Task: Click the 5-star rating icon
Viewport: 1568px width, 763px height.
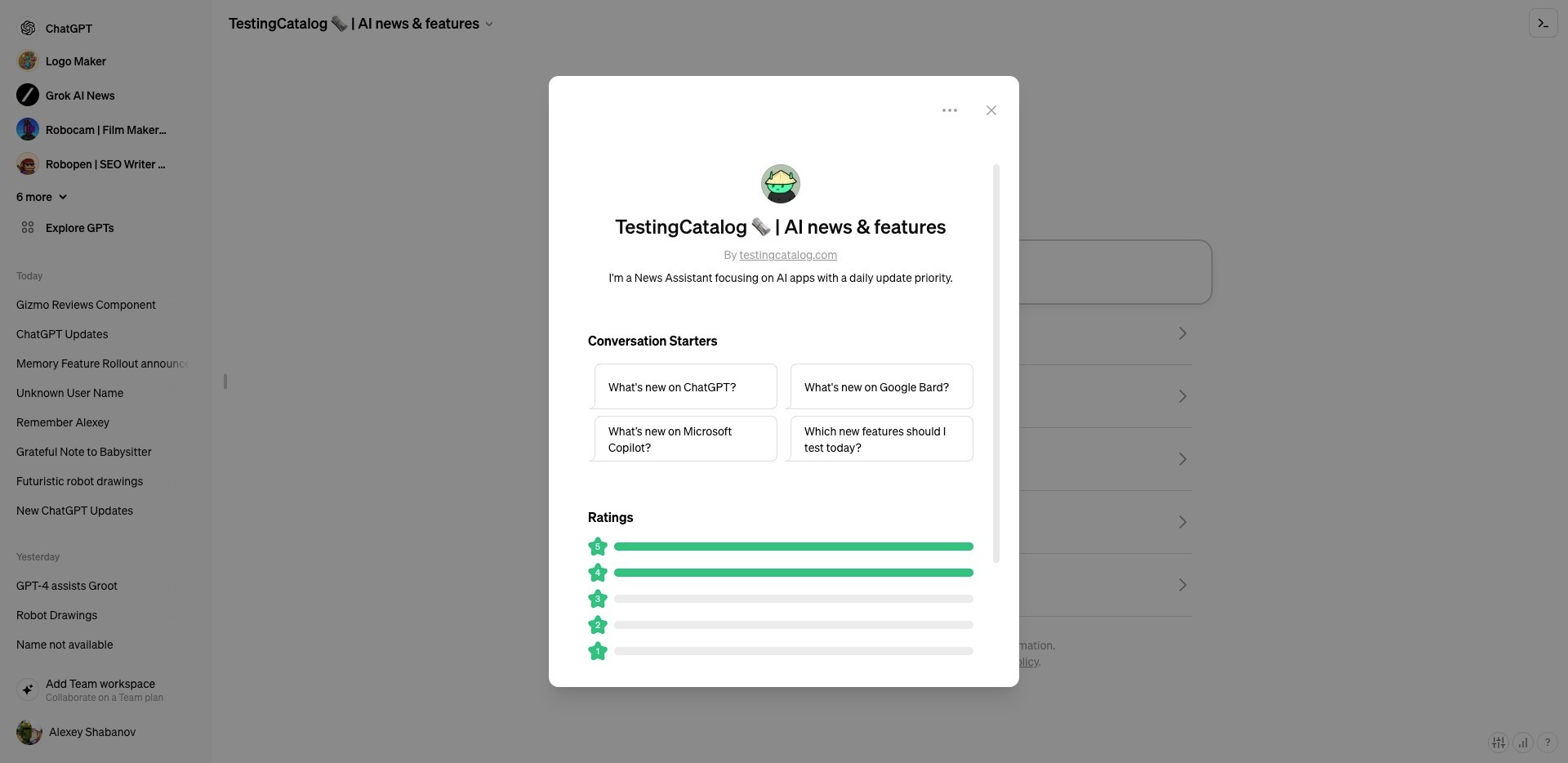Action: 598,547
